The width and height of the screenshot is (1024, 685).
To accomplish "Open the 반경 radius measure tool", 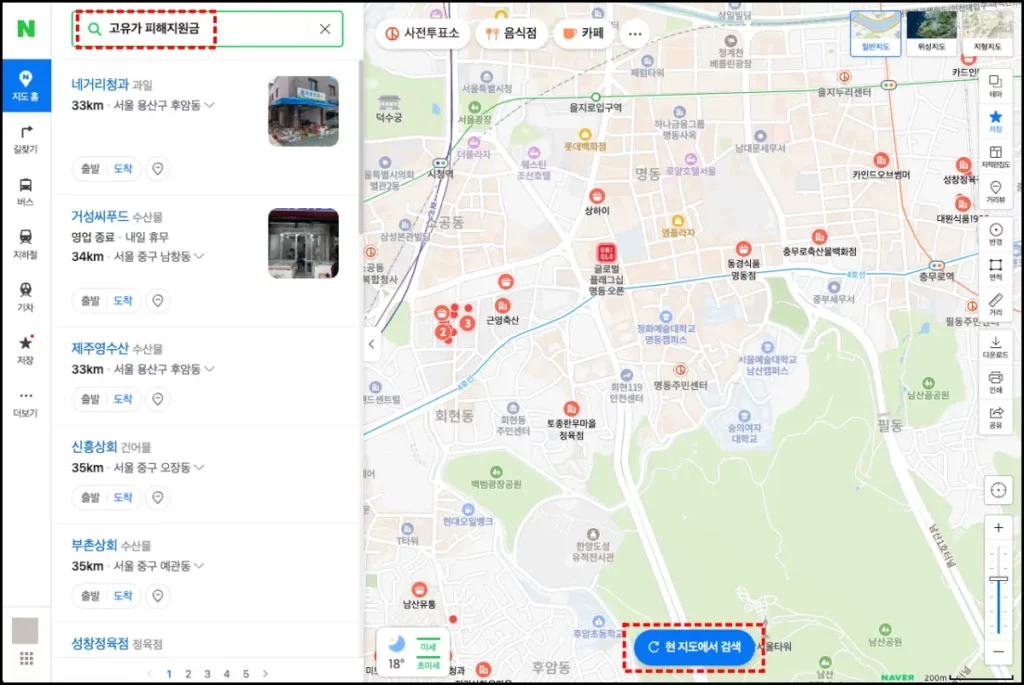I will click(x=995, y=234).
